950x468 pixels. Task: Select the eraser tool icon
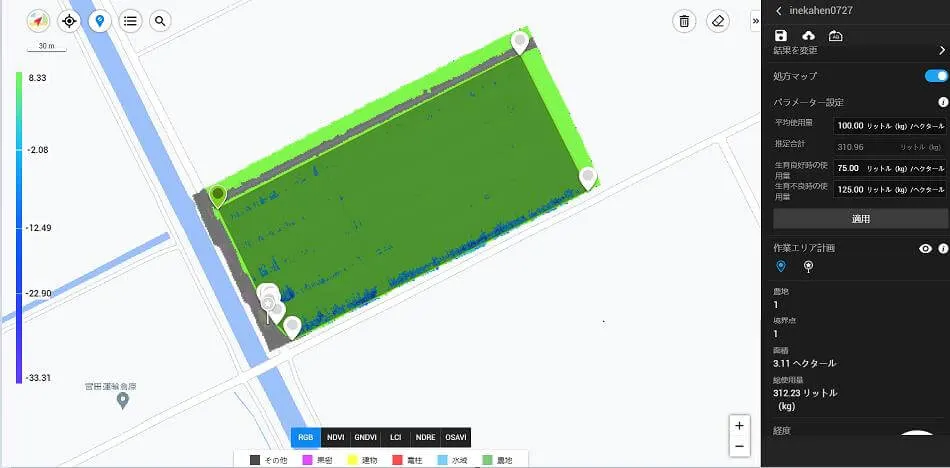[718, 21]
